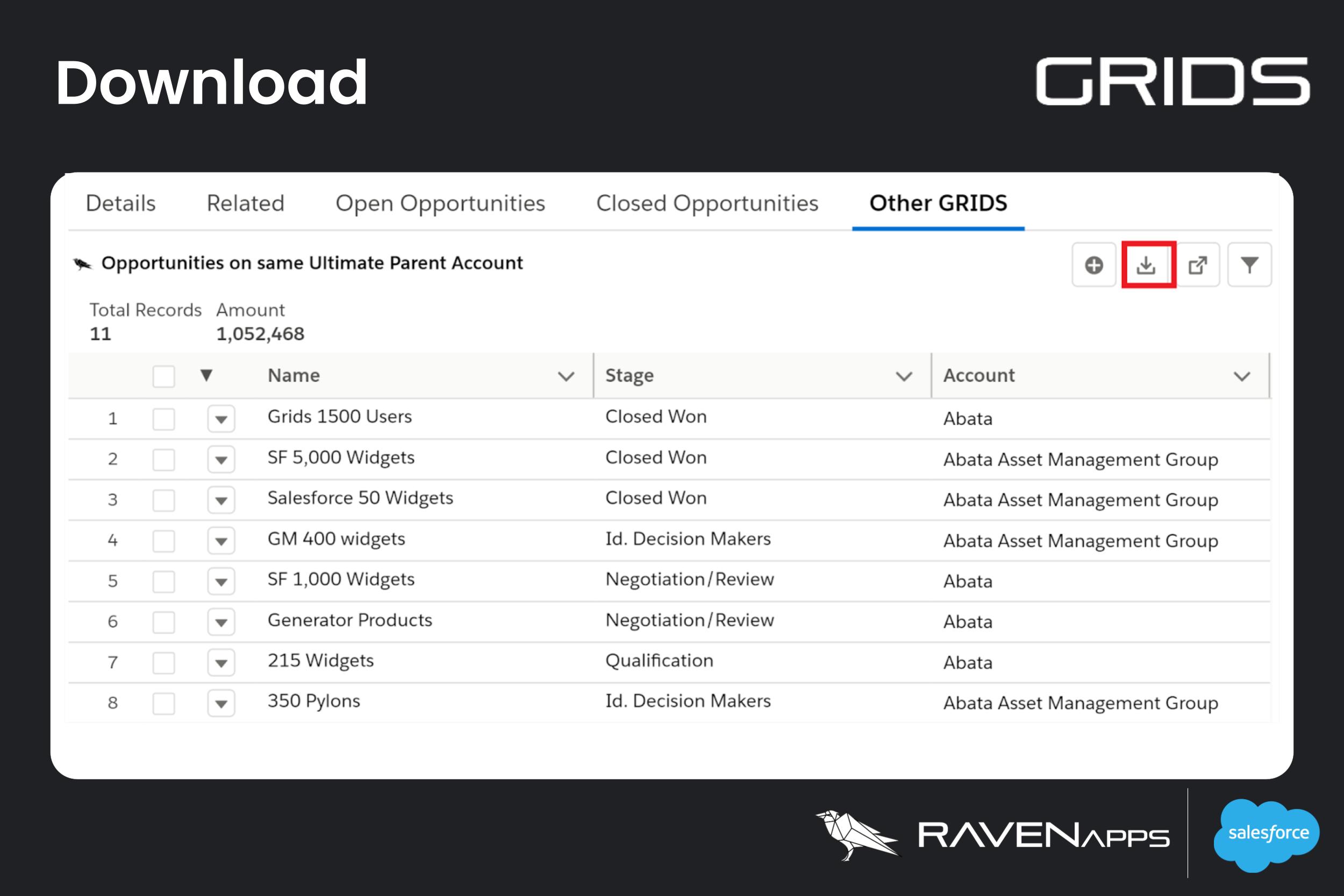This screenshot has width=1344, height=896.
Task: Expand the Name column sort chevron
Action: (x=566, y=377)
